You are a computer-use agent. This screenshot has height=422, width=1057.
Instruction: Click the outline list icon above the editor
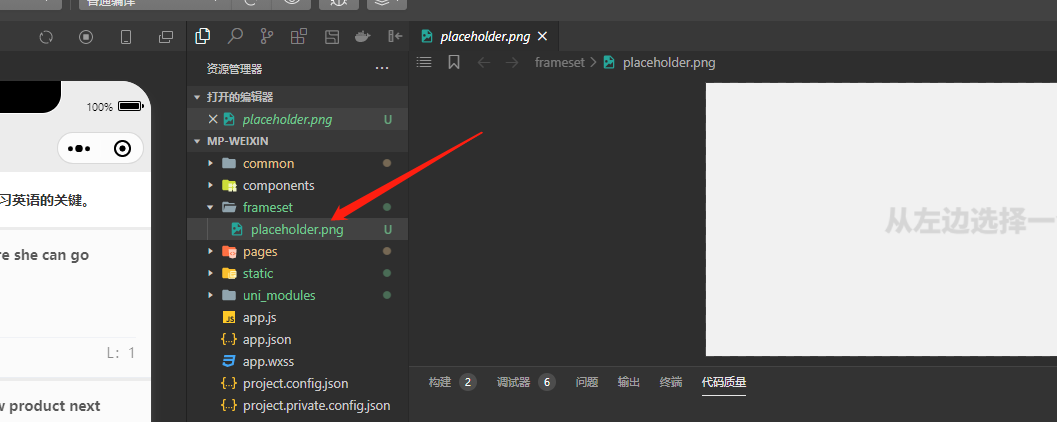point(423,62)
